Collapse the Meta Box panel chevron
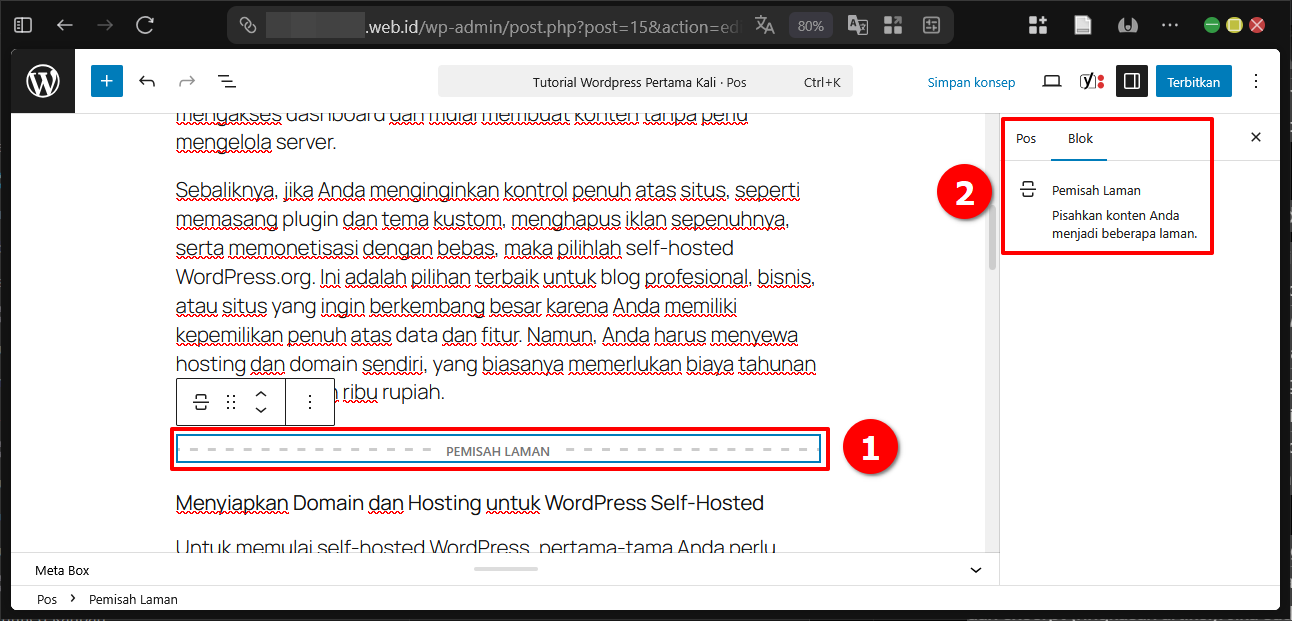This screenshot has height=621, width=1292. 975,569
